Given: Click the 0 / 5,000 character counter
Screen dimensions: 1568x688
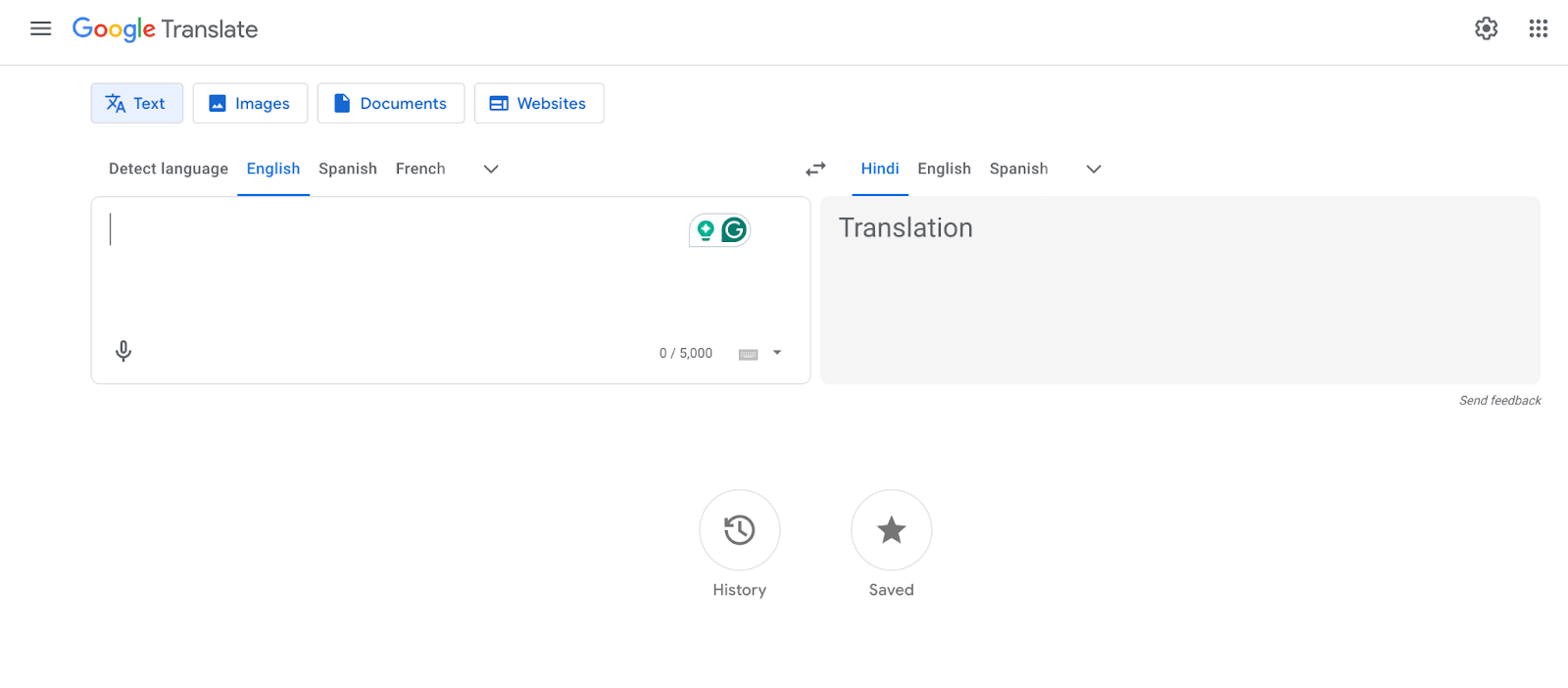Looking at the screenshot, I should [686, 354].
